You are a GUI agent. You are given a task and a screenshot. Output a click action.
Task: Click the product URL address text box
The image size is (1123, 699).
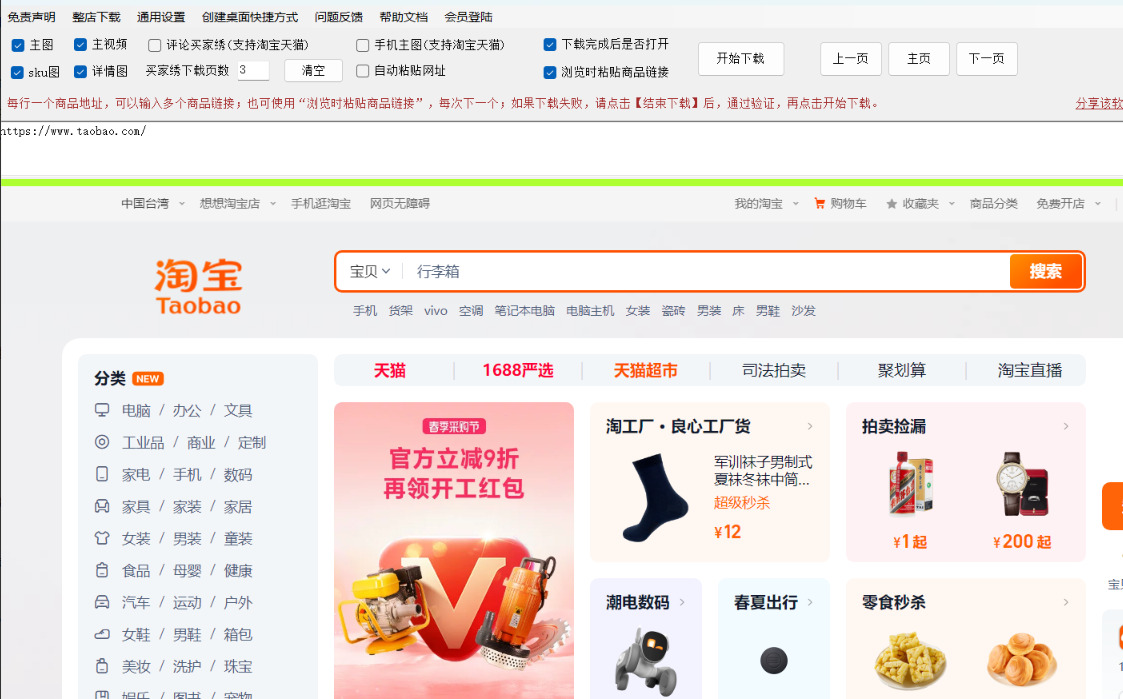[x=562, y=148]
